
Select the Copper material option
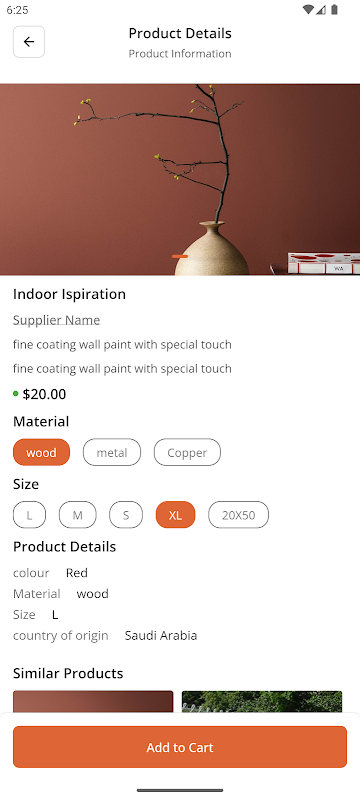(x=187, y=452)
